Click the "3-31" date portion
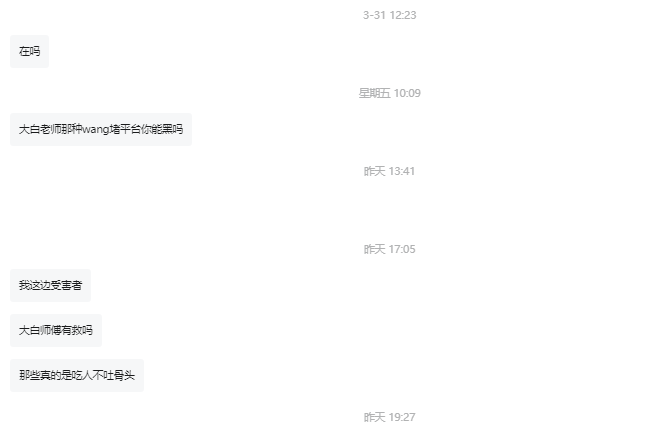Screen dimensions: 646x424 [x=374, y=15]
